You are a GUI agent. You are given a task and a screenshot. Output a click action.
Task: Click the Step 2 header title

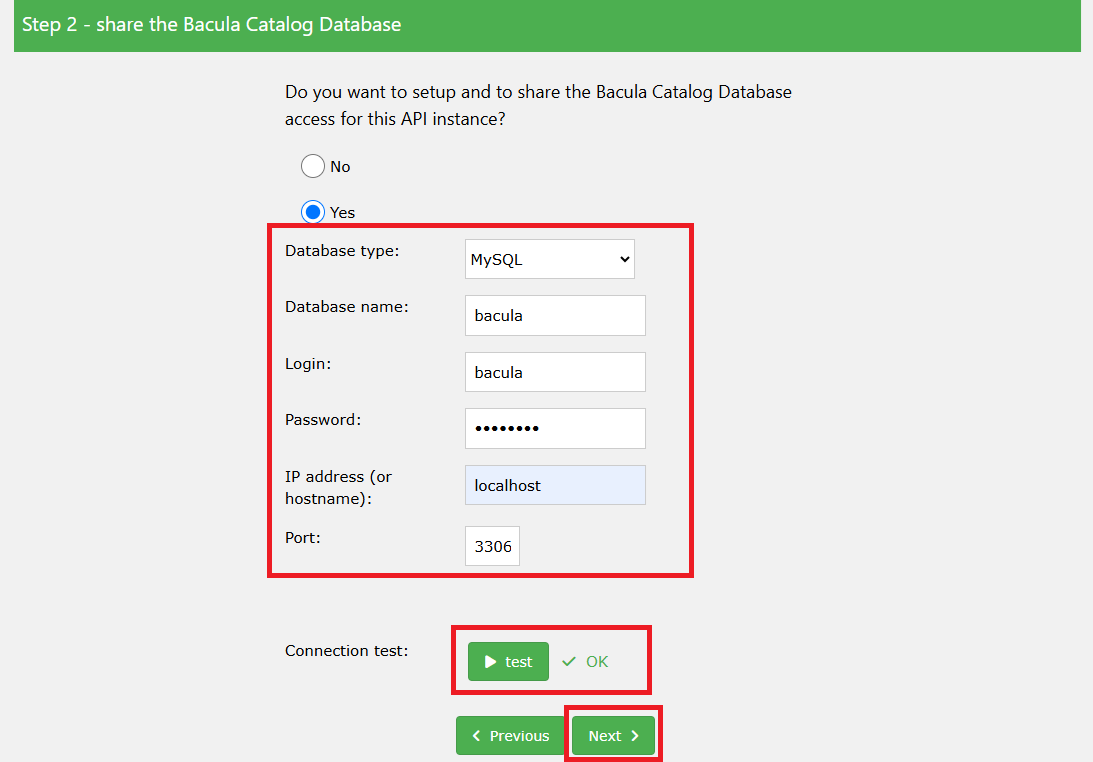click(211, 24)
